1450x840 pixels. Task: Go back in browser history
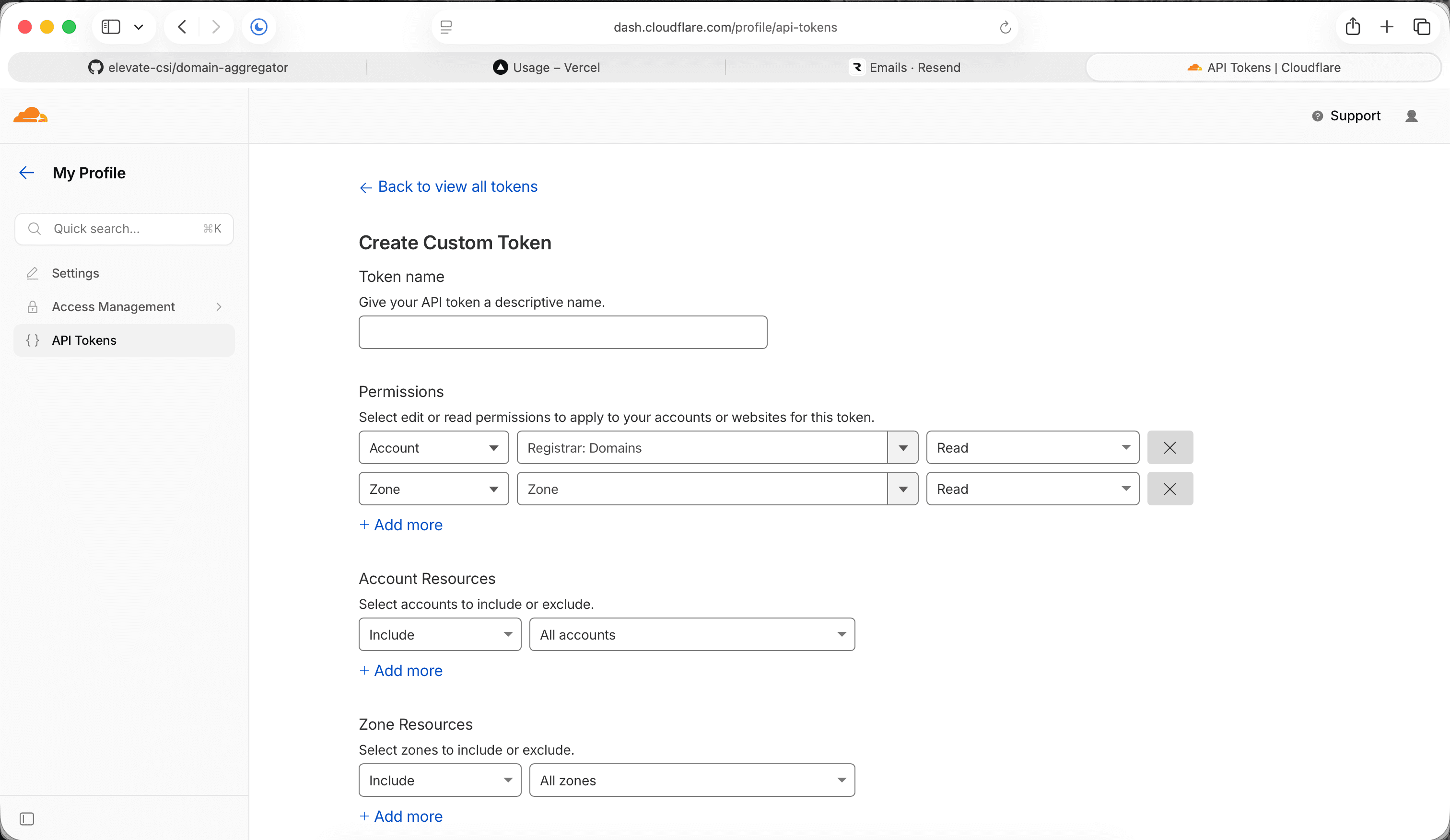[182, 27]
